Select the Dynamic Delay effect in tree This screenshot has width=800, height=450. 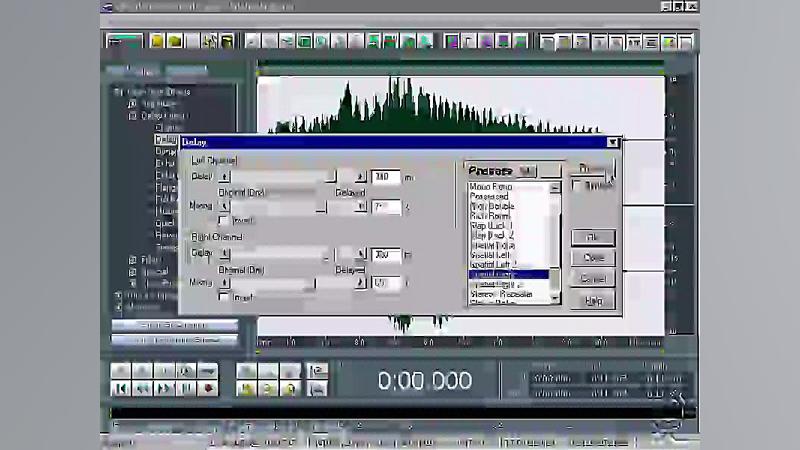[166, 152]
